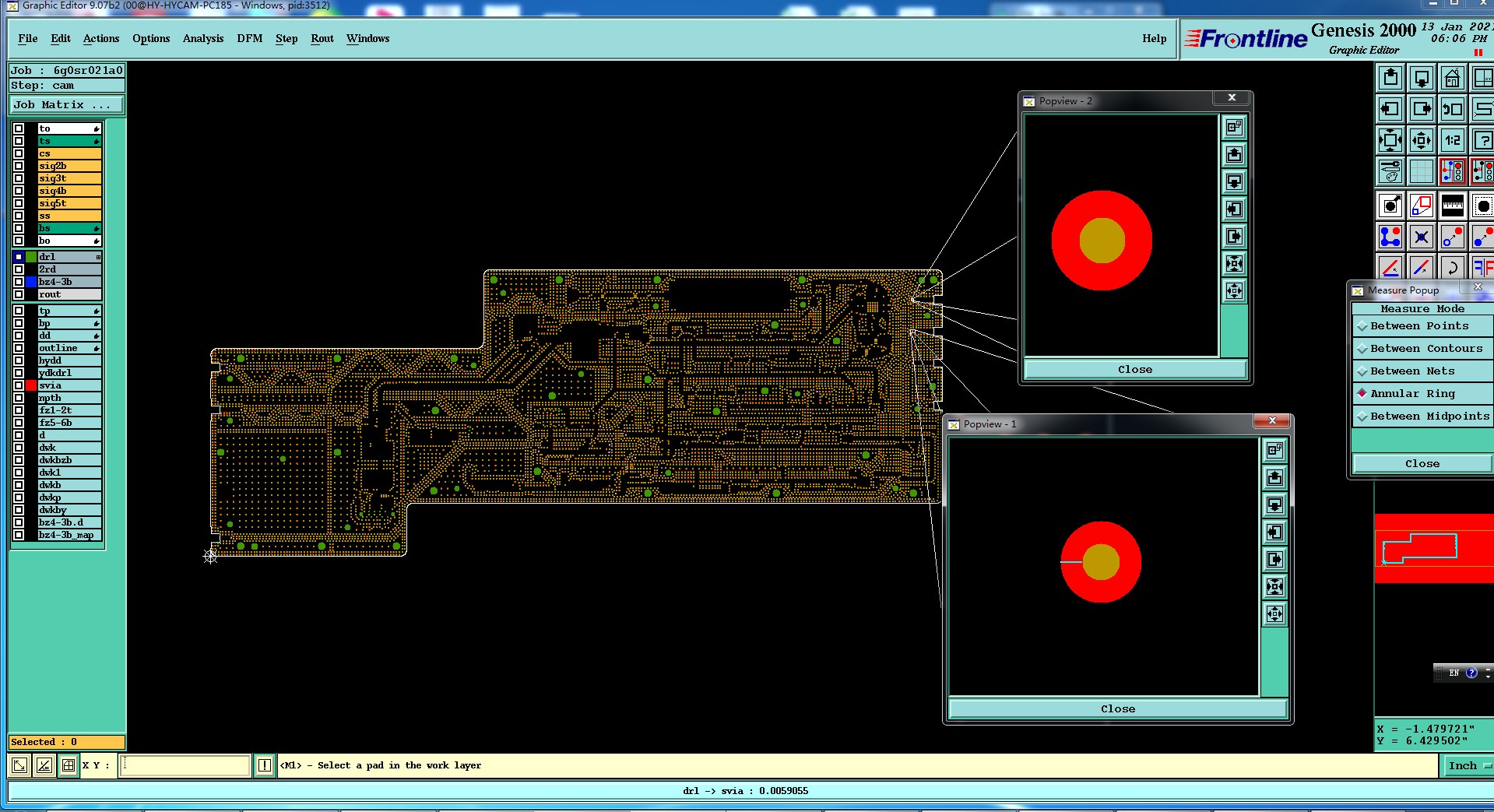This screenshot has width=1494, height=812.
Task: Select the bz4-3b_map layer name
Action: (x=69, y=535)
